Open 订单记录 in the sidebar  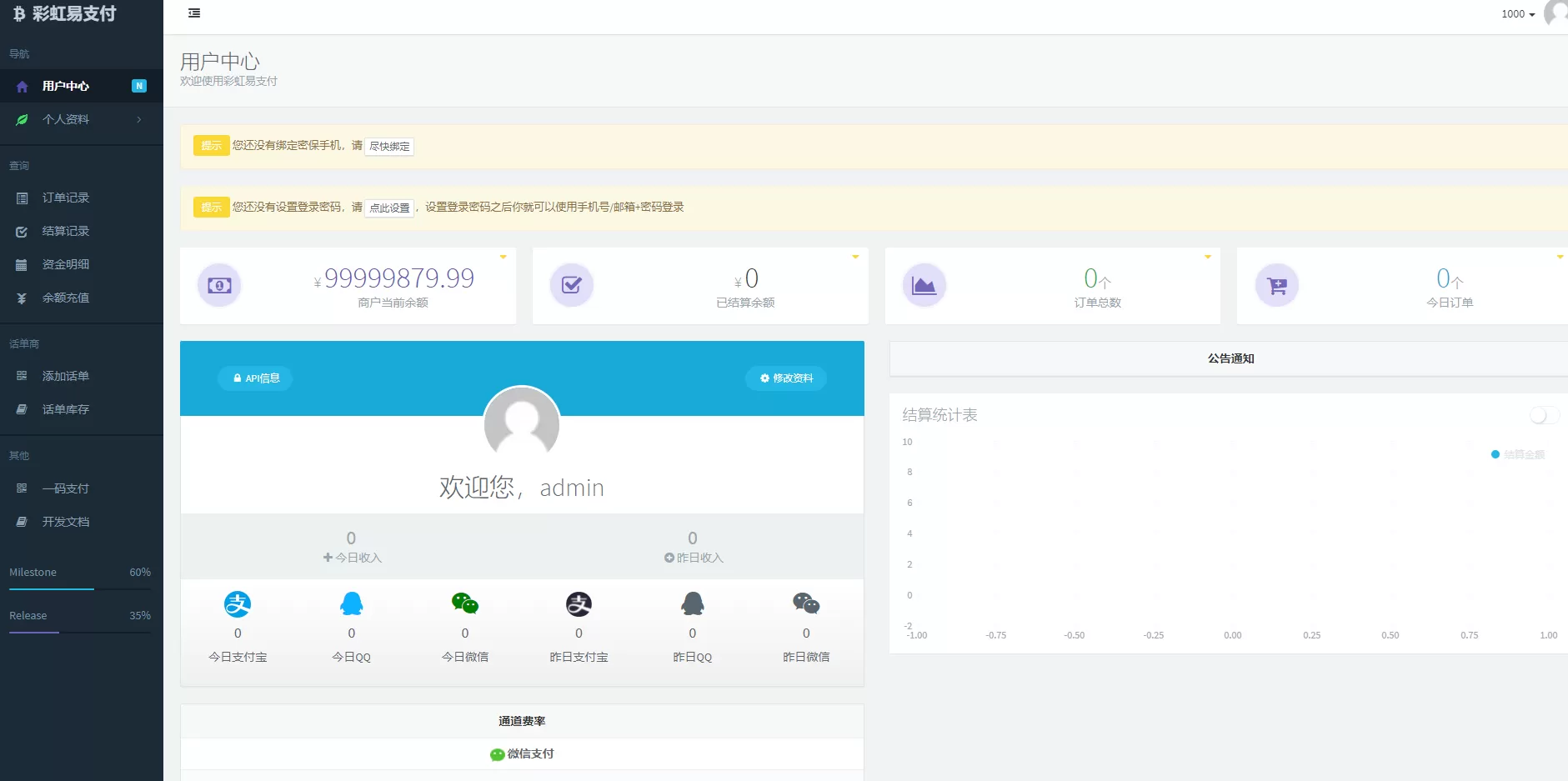click(66, 198)
